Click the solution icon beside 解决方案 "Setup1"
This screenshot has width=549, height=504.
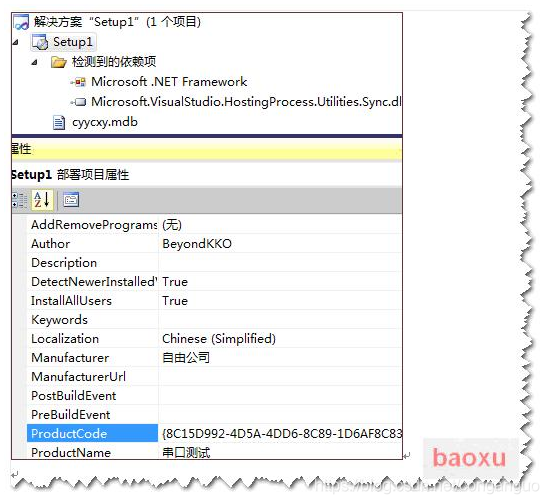[x=21, y=22]
